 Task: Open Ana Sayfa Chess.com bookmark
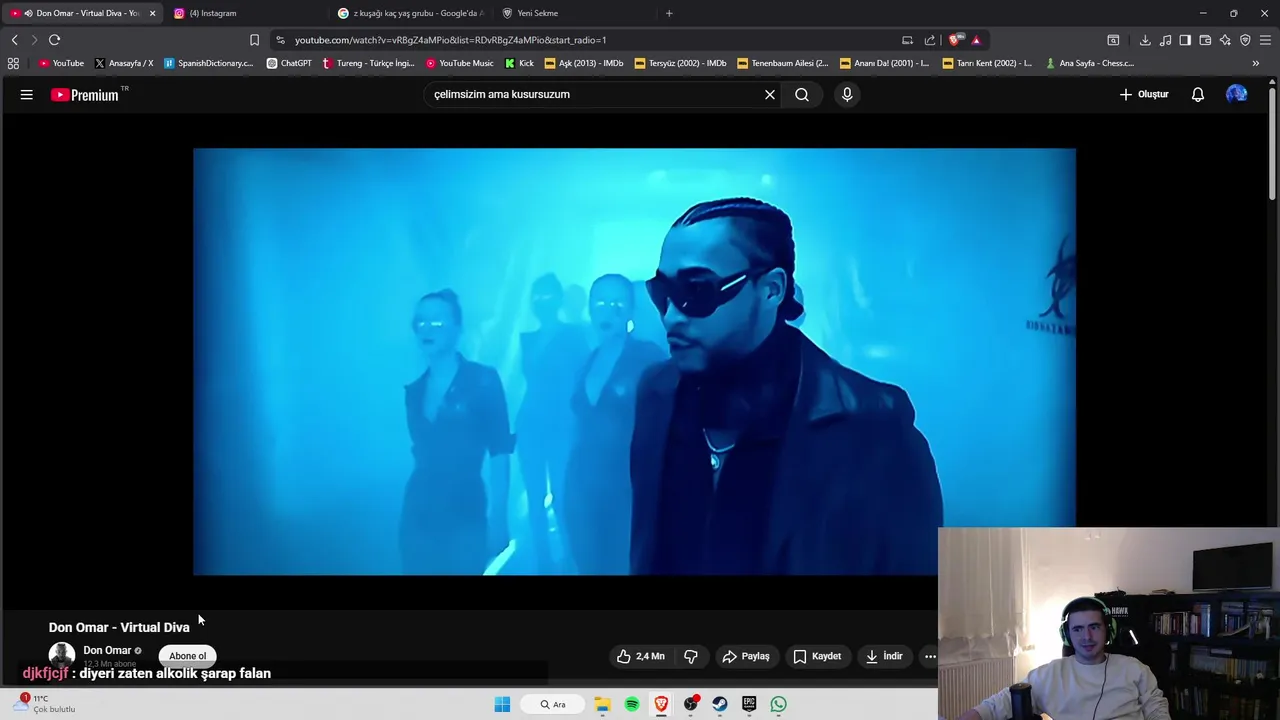[x=1090, y=63]
